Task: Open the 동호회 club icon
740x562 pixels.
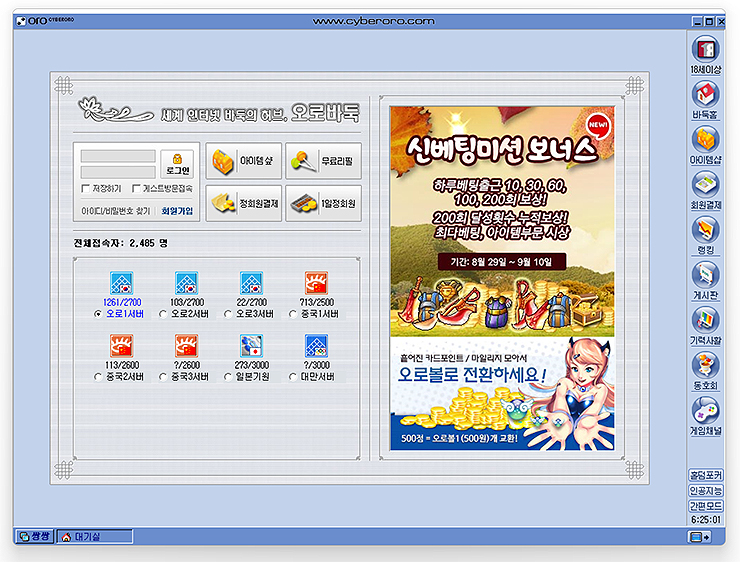Action: 706,365
